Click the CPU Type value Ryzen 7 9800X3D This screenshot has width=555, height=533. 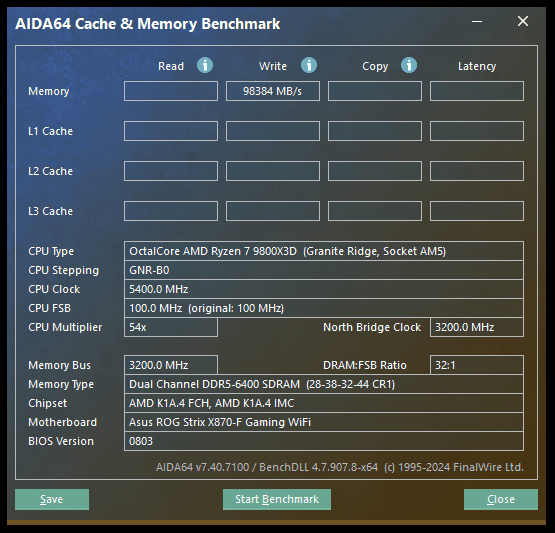click(x=324, y=251)
